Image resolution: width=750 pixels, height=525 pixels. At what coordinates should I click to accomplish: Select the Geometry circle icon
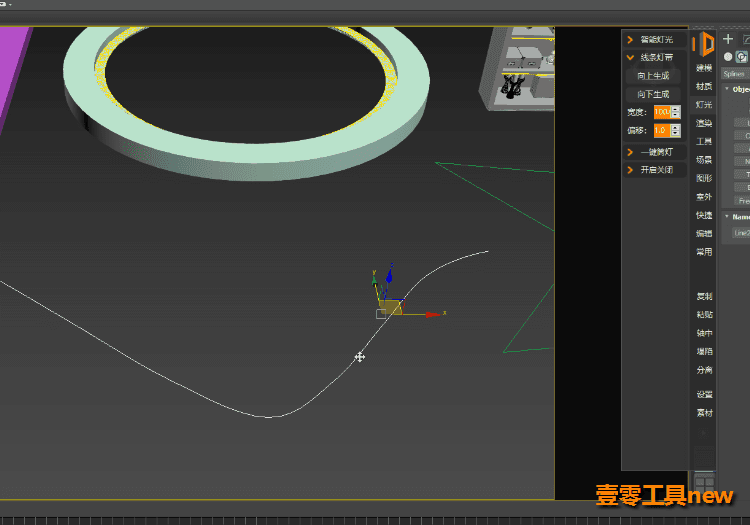click(x=728, y=57)
